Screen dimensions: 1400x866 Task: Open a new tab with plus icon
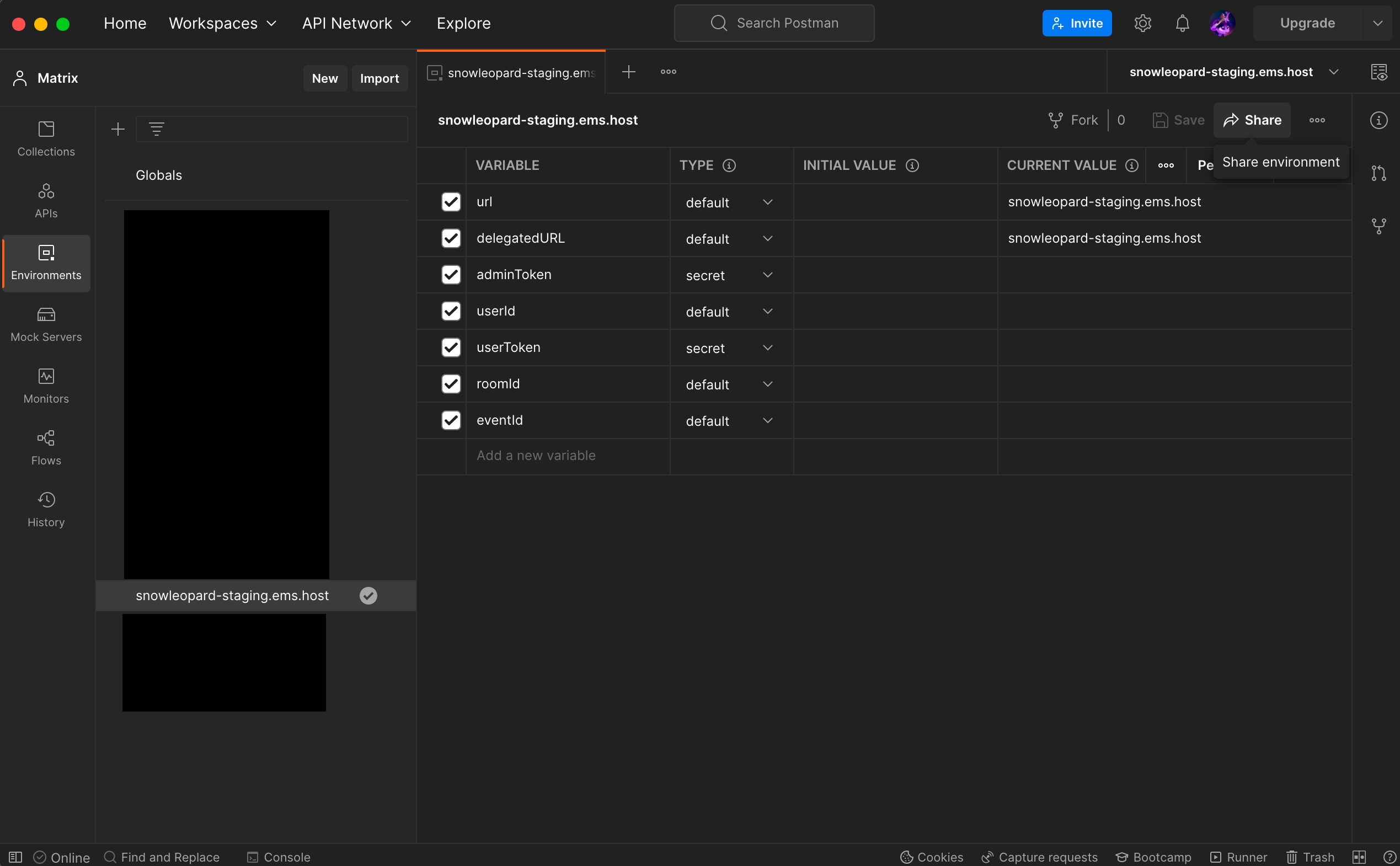tap(629, 72)
